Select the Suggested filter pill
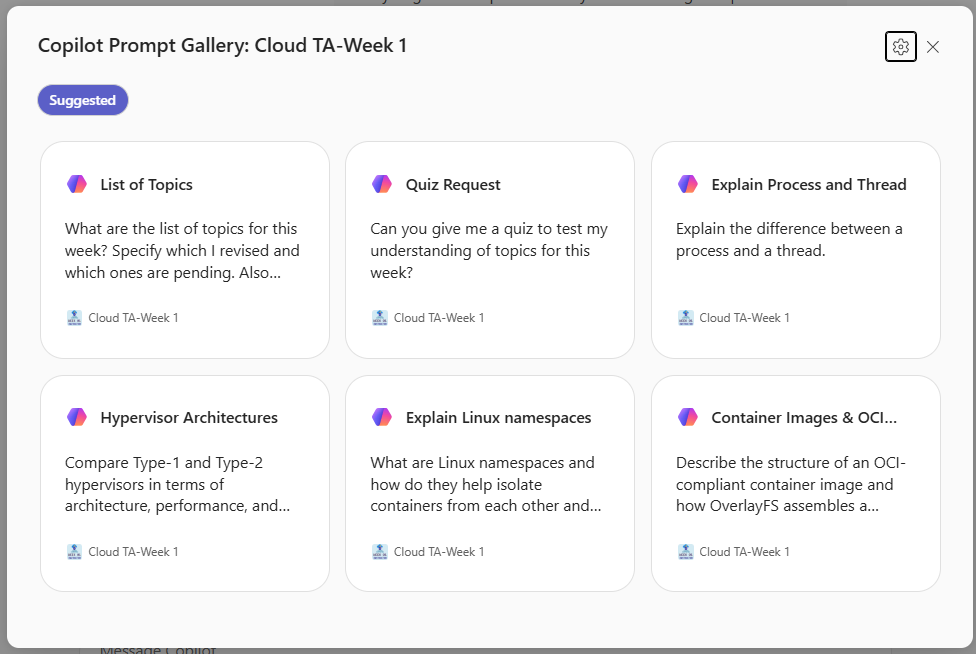Screen dimensions: 976x654 click(83, 100)
